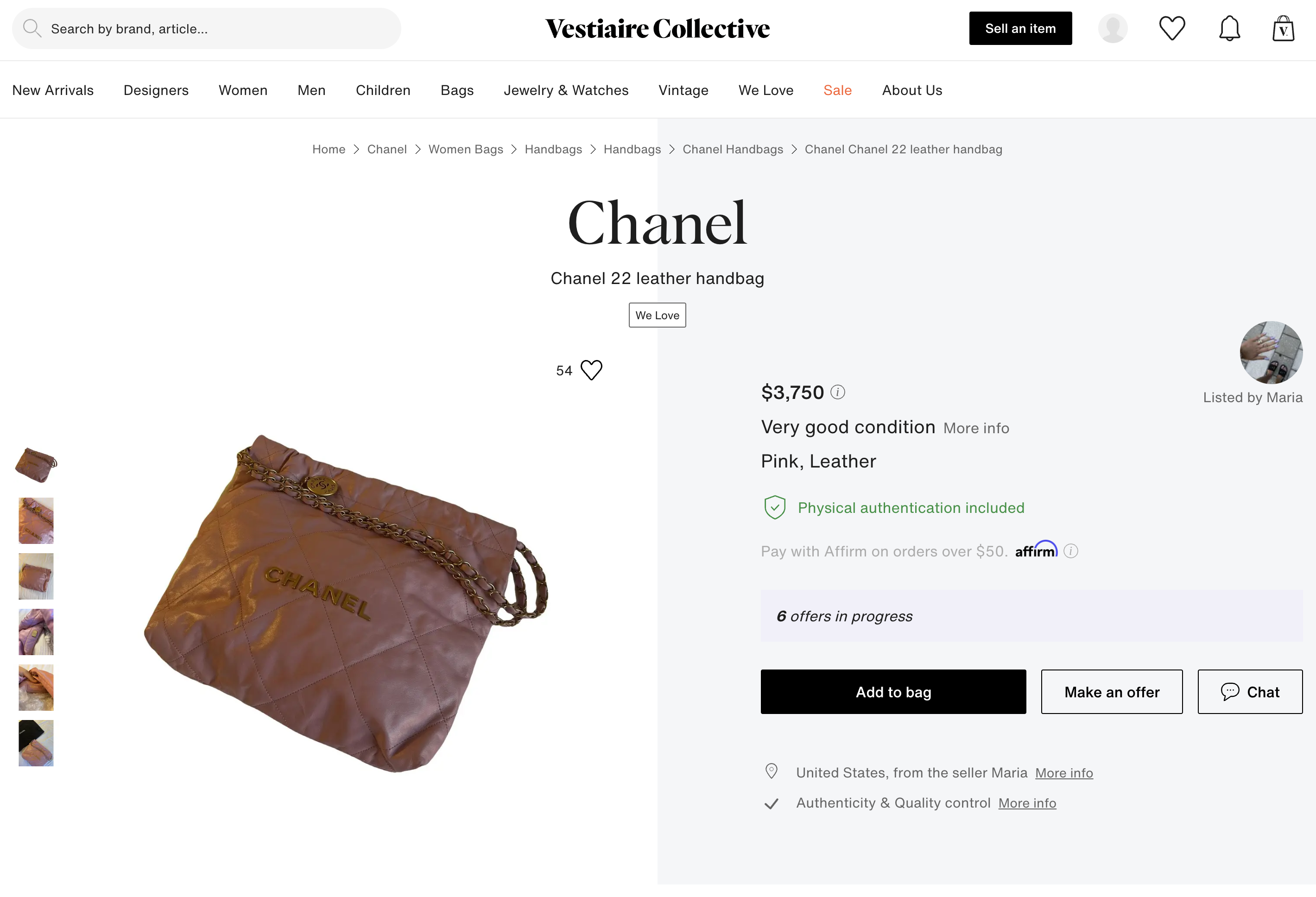The image size is (1316, 897).
Task: Open More info for Authenticity & Quality control
Action: pos(1027,803)
